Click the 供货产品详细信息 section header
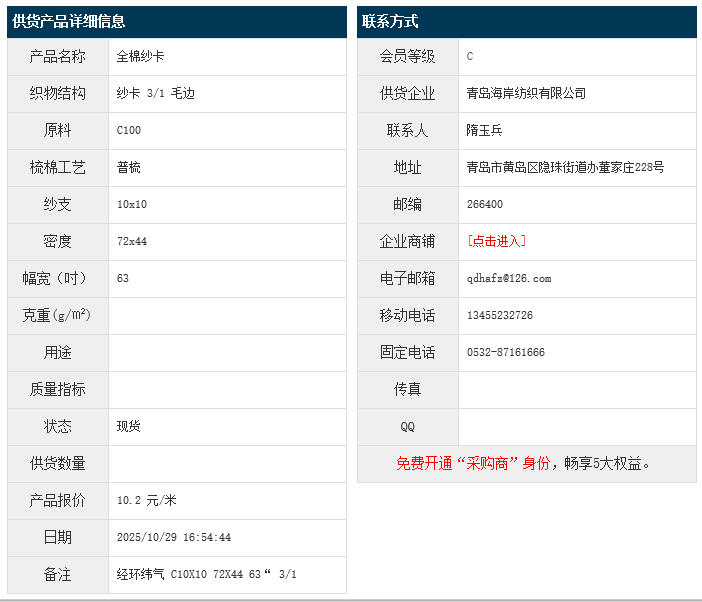Viewport: 702px width, 602px height. coord(69,21)
